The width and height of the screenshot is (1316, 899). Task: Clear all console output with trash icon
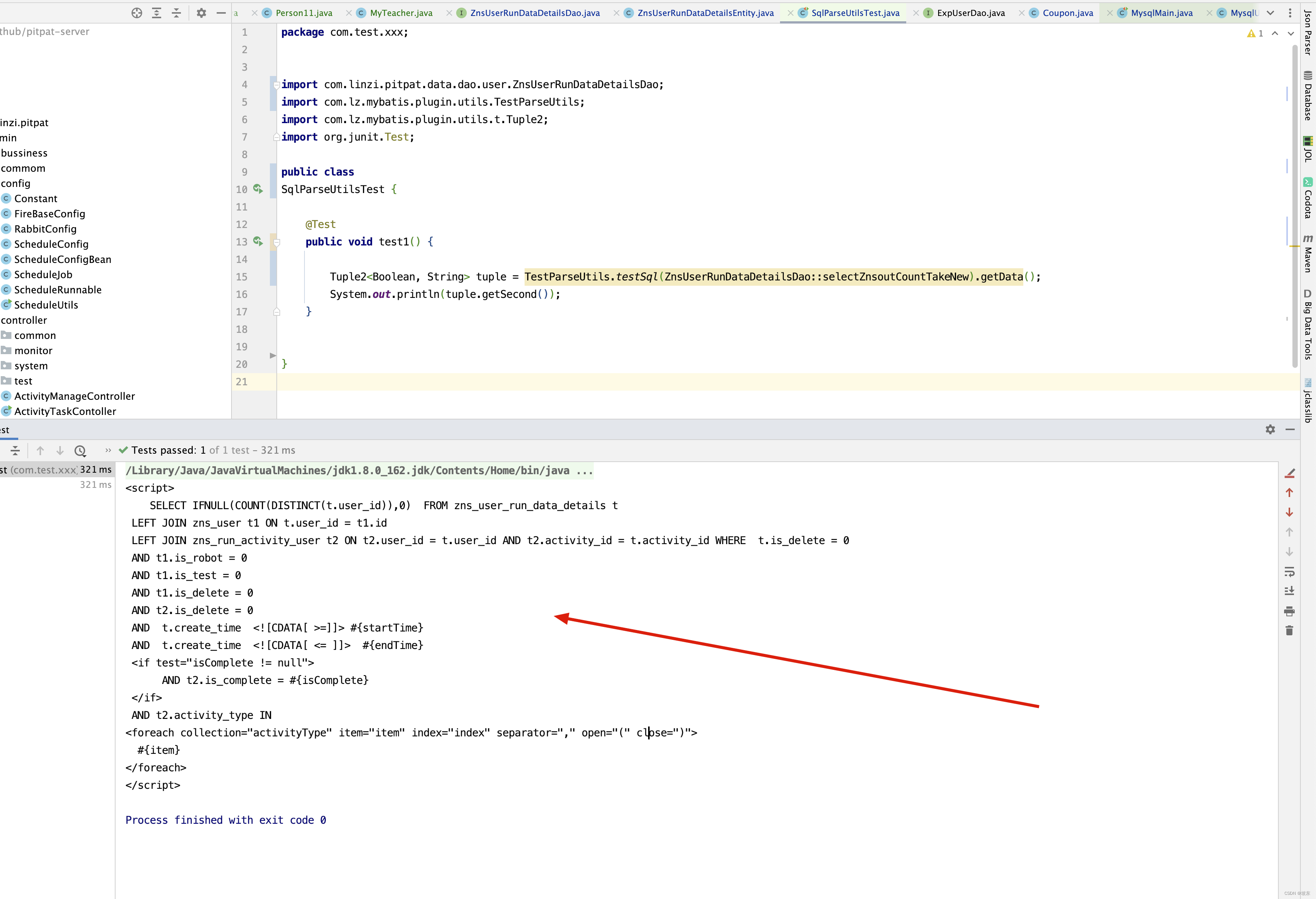pyautogui.click(x=1289, y=631)
